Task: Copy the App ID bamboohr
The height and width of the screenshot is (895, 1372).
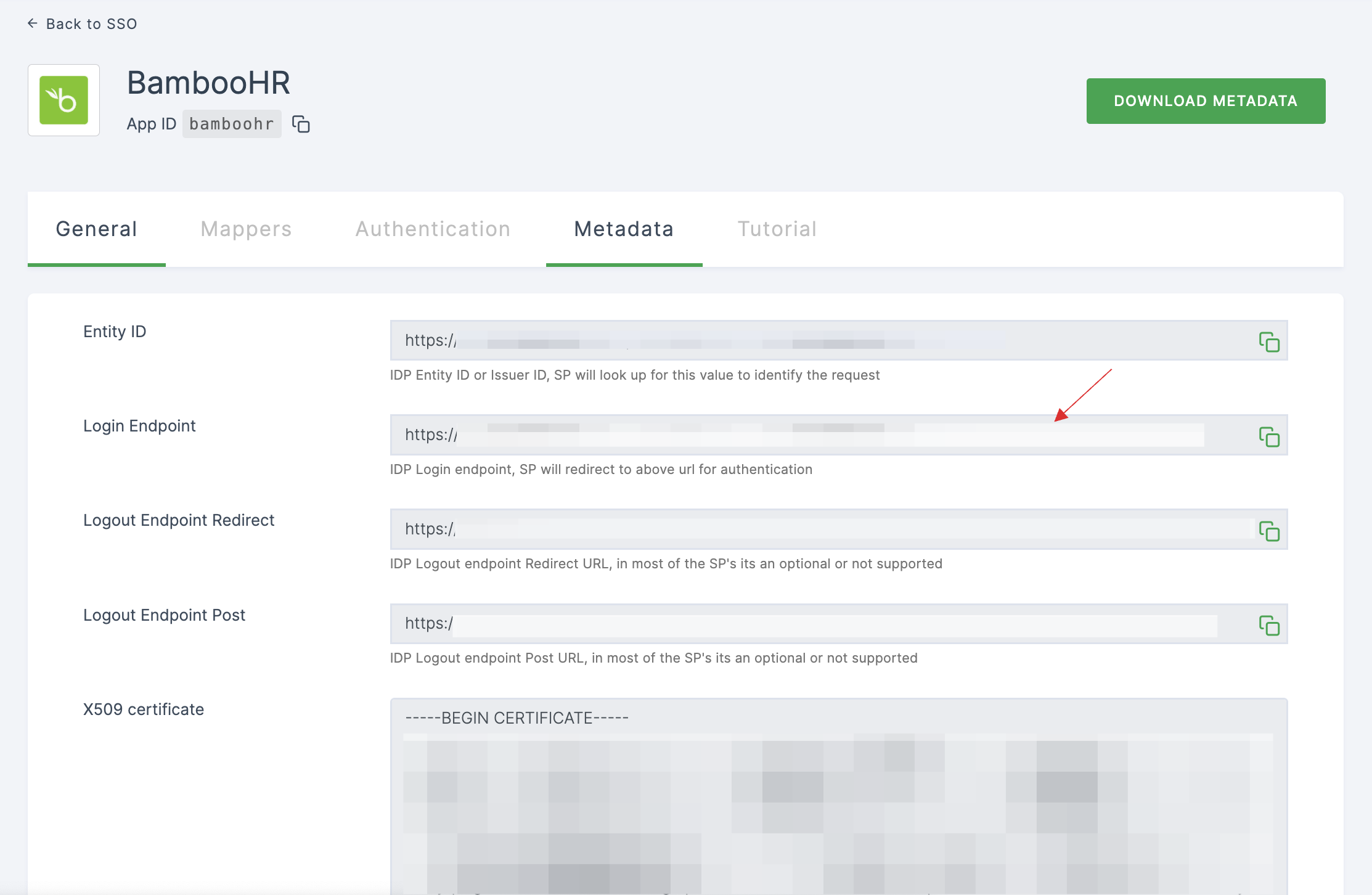Action: click(x=301, y=124)
